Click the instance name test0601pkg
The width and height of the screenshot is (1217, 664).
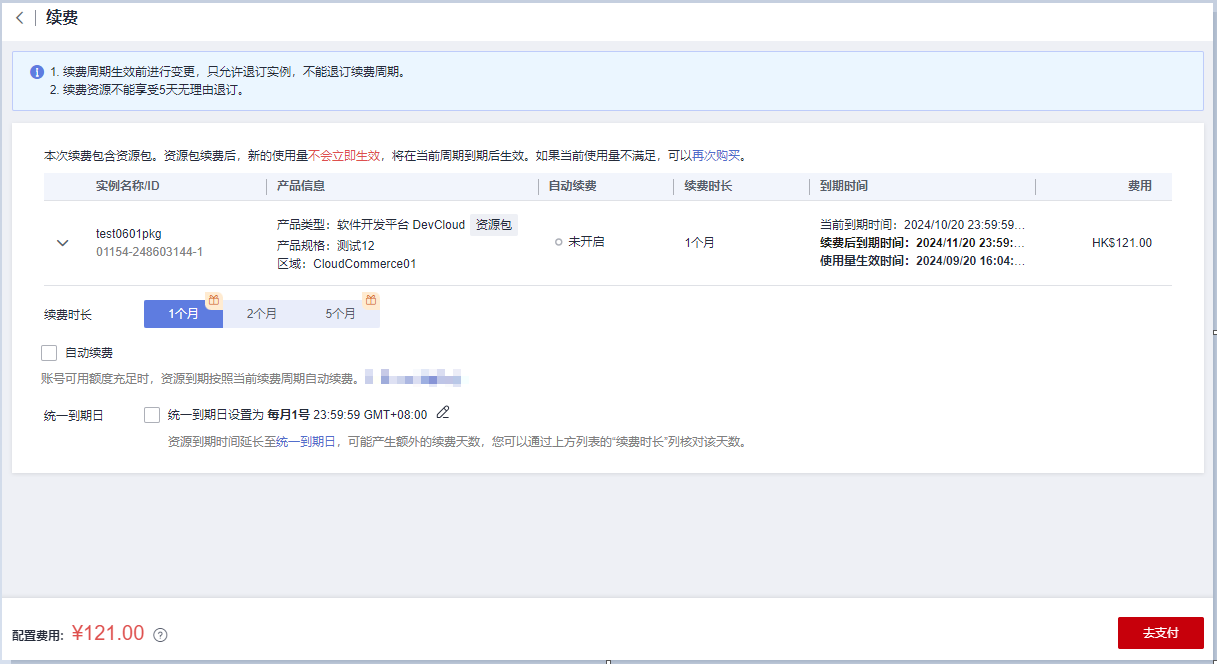pos(128,234)
